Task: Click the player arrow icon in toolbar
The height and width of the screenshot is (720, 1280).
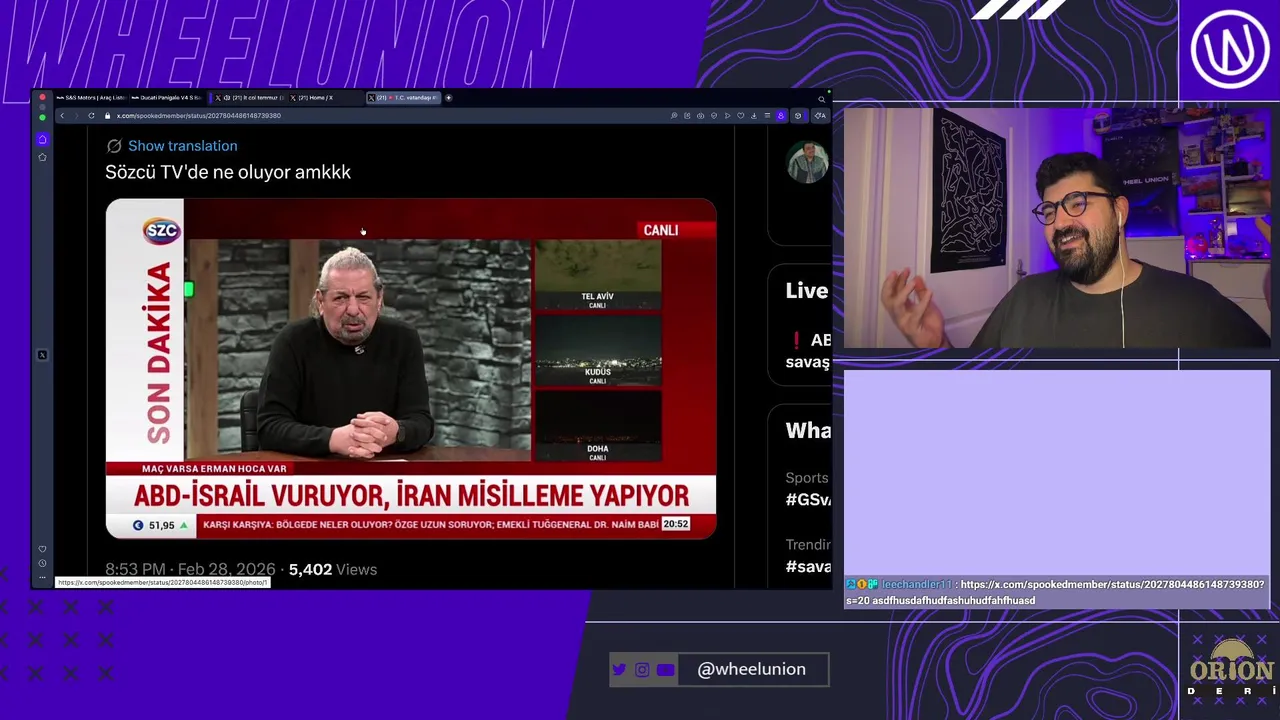Action: click(x=727, y=116)
